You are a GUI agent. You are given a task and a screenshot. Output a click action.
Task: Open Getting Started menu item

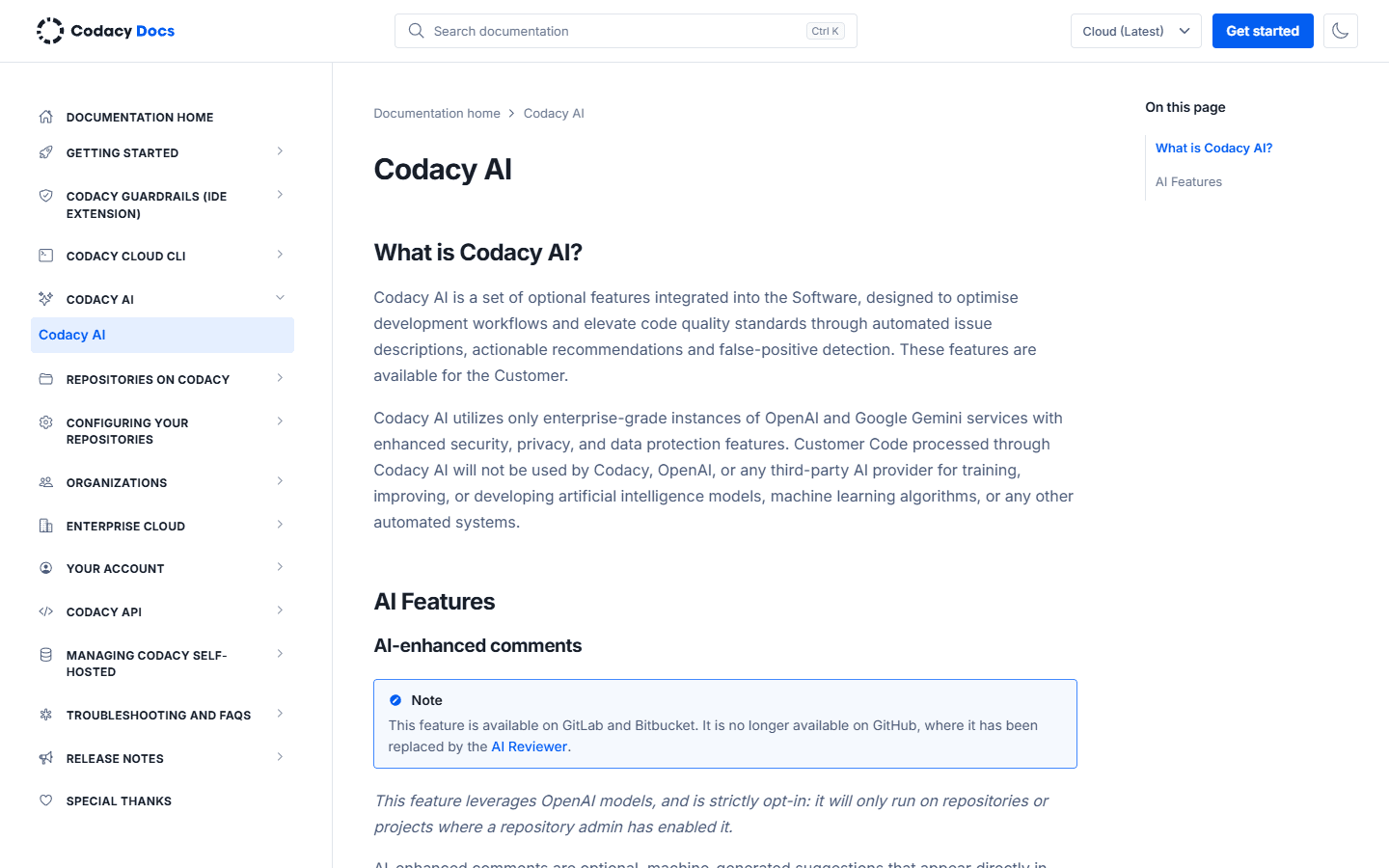[123, 153]
